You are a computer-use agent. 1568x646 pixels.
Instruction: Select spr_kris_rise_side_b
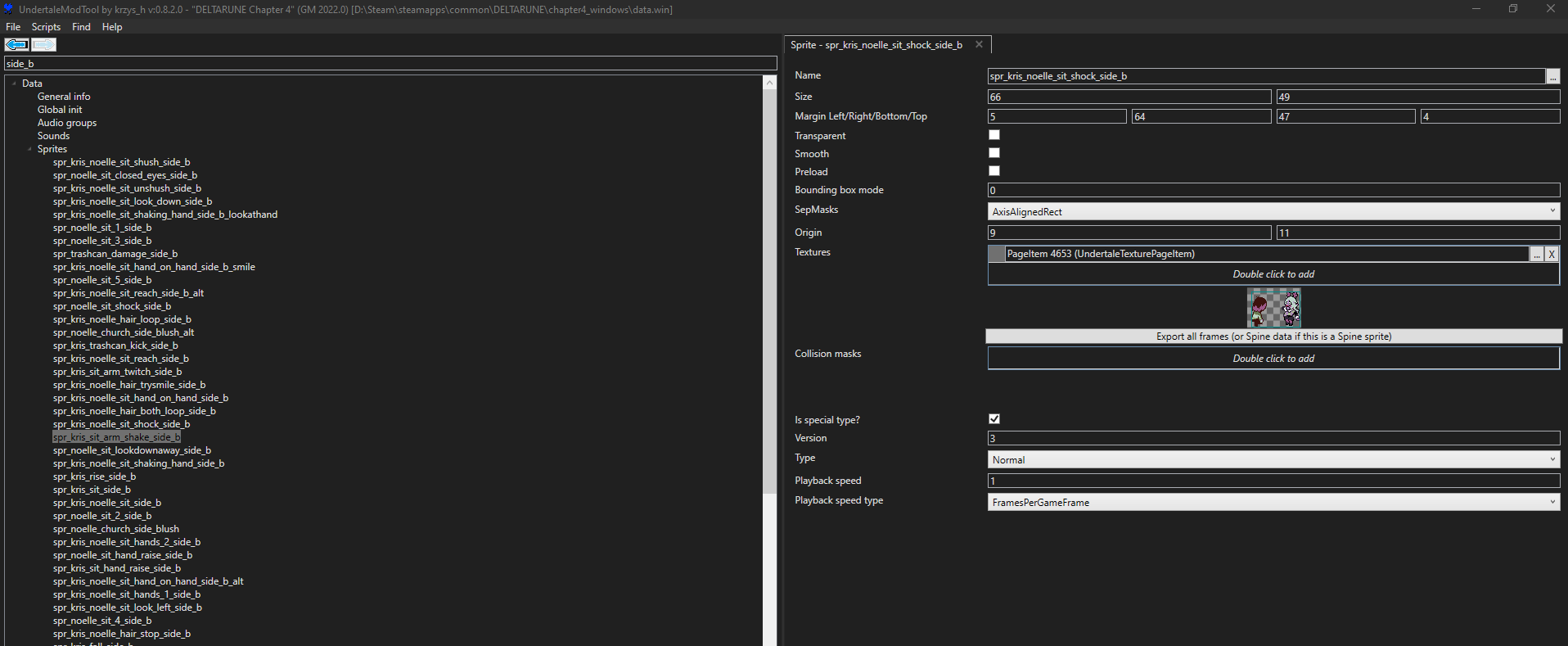[x=94, y=477]
